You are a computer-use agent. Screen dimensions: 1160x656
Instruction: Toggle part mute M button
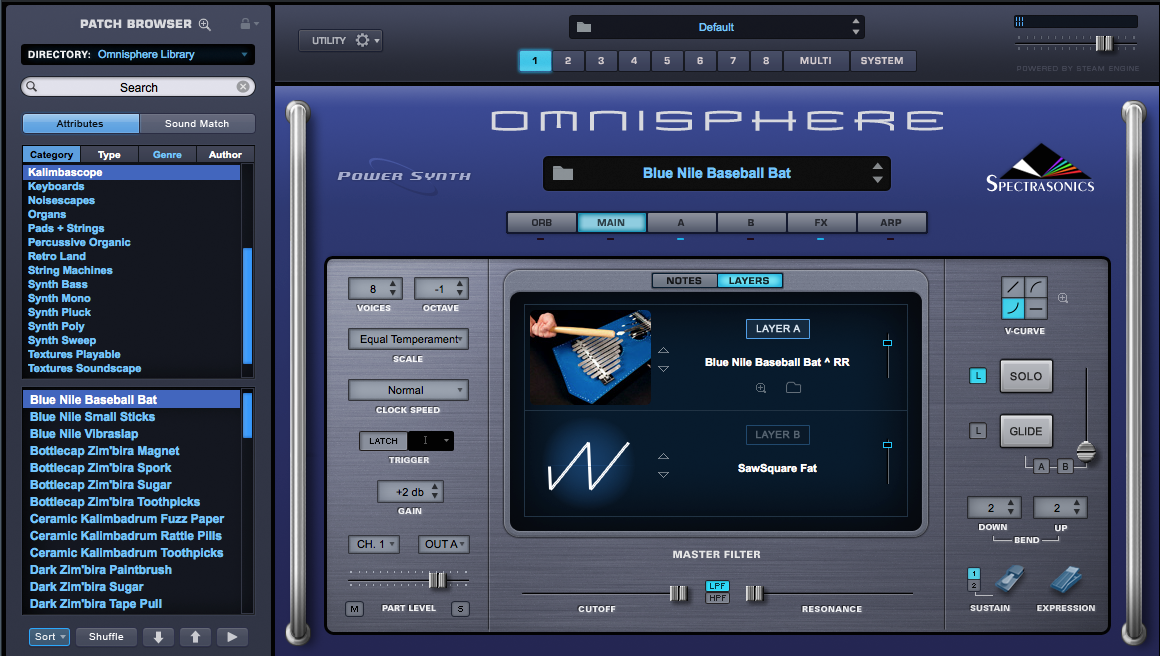pos(354,609)
